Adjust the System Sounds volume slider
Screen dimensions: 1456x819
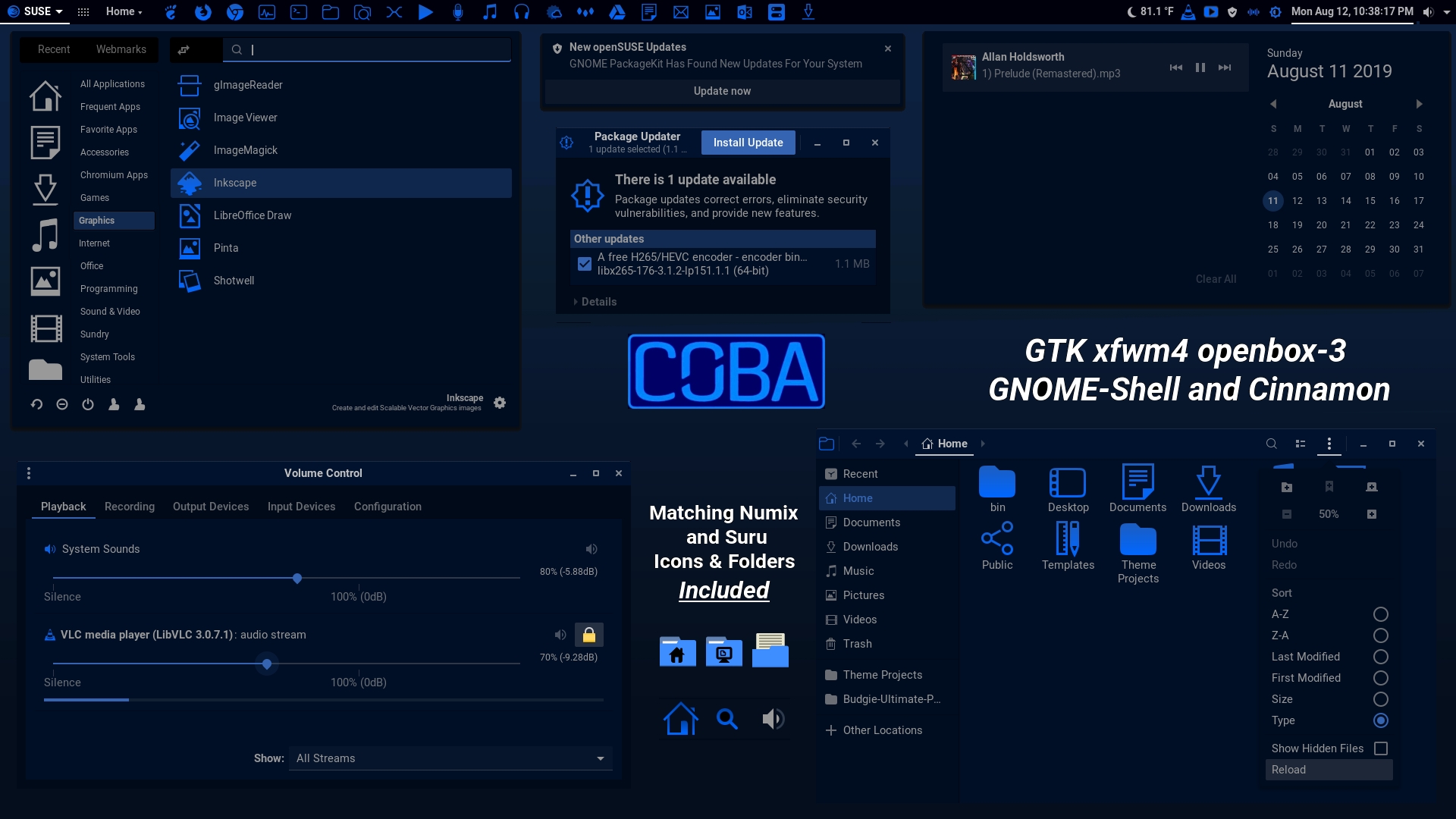tap(297, 578)
